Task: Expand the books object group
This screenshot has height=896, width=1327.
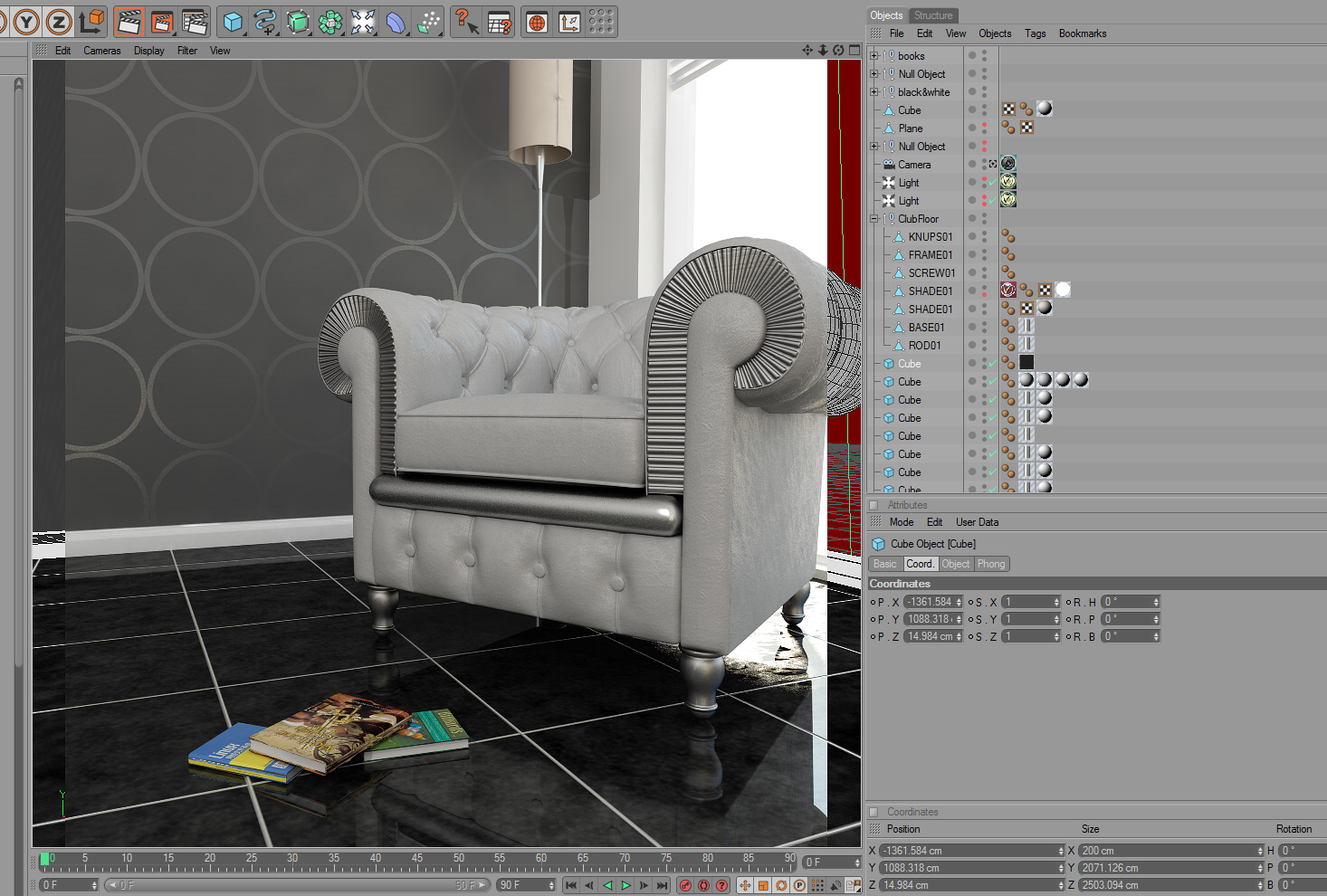Action: [874, 56]
